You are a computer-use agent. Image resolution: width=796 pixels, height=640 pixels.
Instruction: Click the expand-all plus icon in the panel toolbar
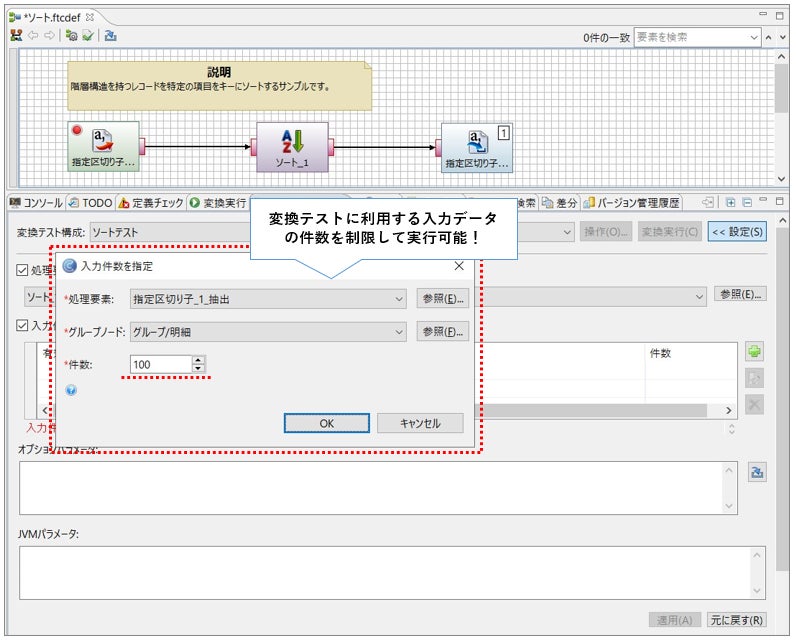tap(731, 203)
